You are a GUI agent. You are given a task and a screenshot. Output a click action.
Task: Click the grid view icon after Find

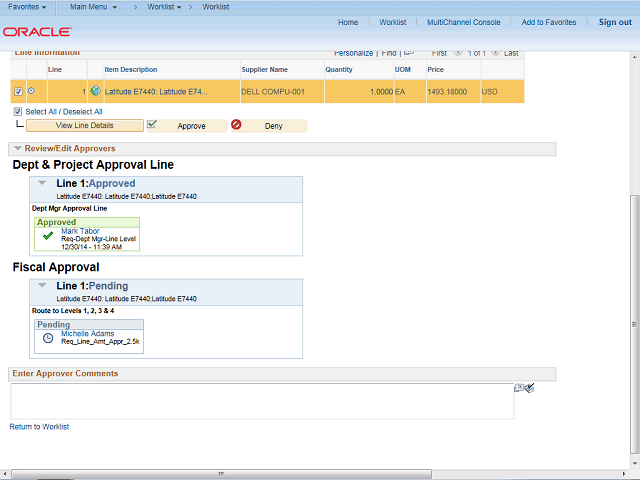(x=409, y=53)
